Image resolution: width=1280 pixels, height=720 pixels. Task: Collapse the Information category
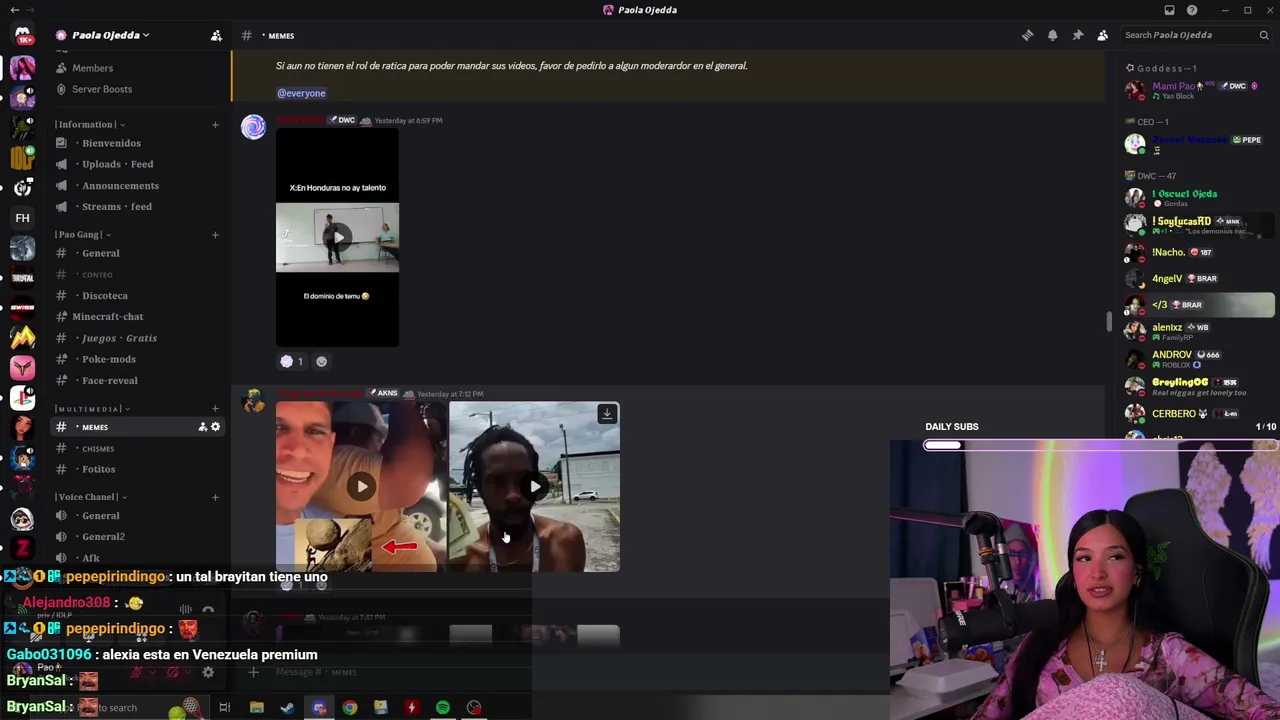pos(90,124)
